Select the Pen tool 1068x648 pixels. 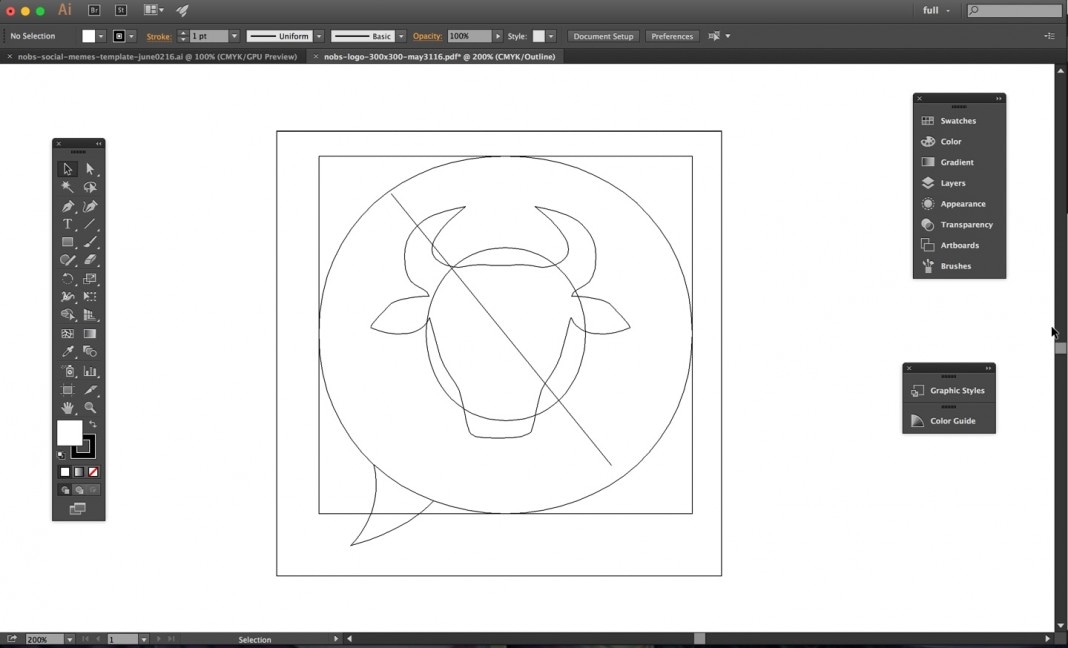[x=67, y=206]
